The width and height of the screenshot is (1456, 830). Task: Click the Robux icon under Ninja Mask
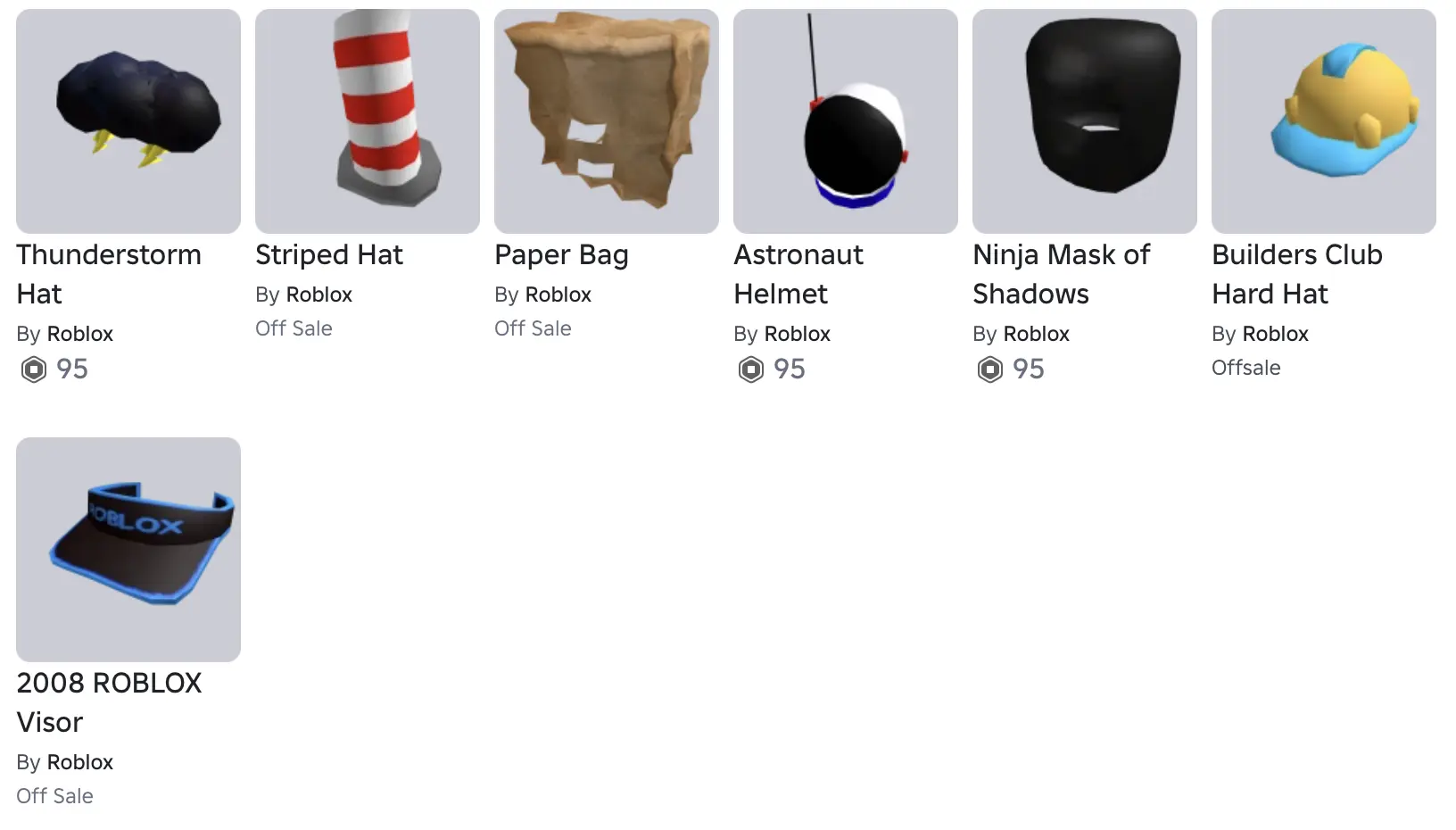990,369
